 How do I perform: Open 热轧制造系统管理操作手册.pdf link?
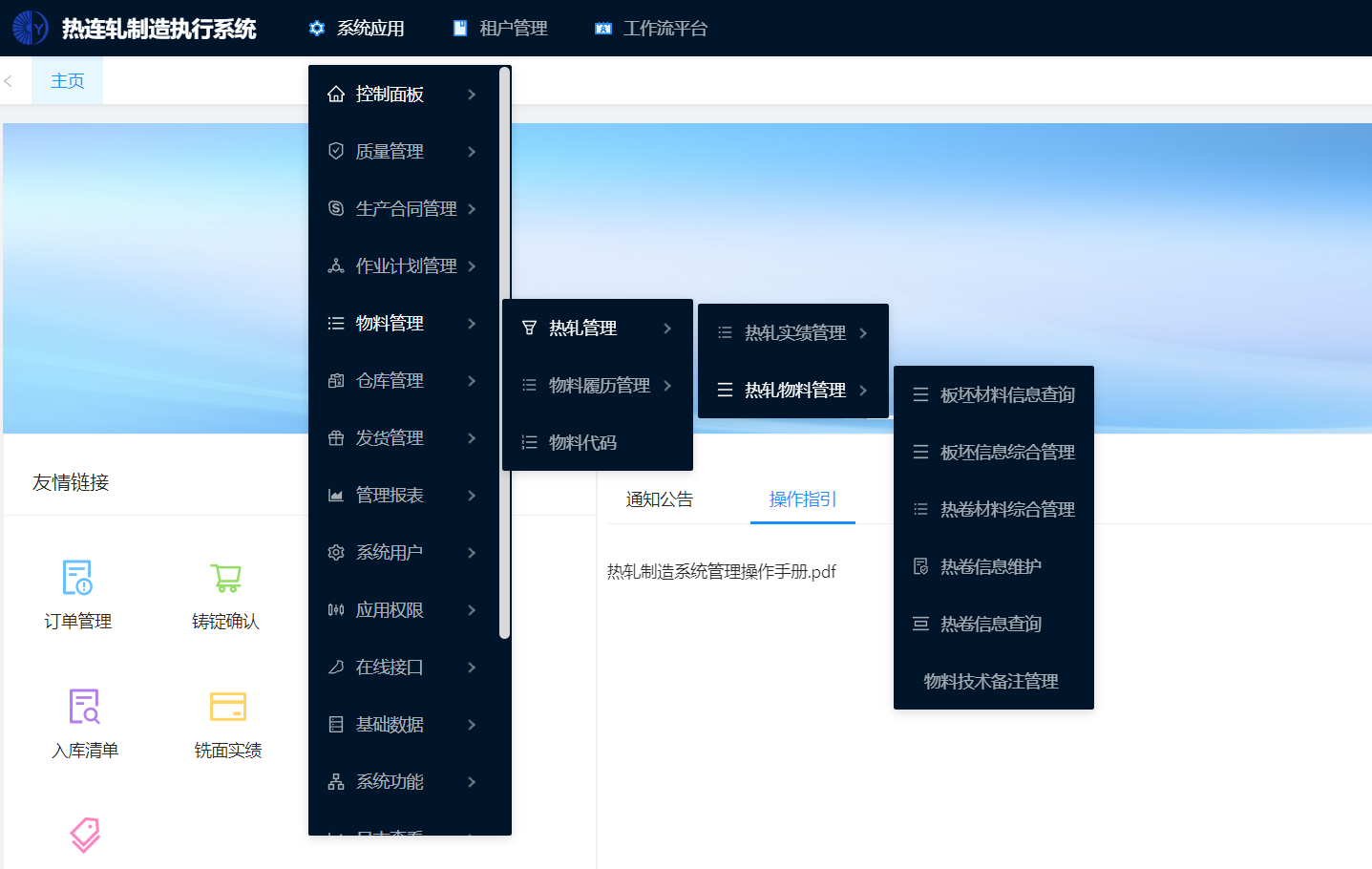721,572
